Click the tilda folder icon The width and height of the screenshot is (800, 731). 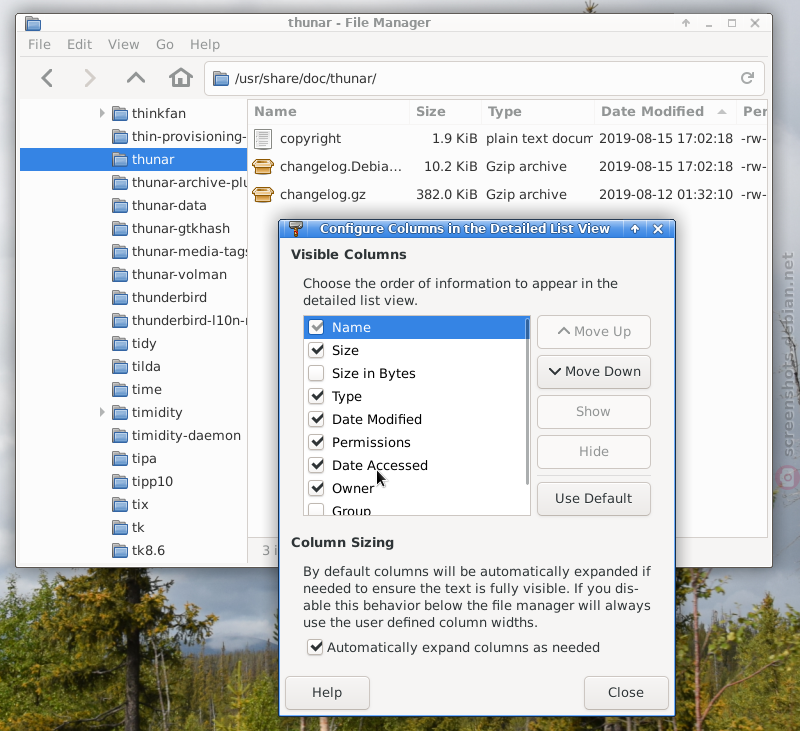tap(120, 367)
